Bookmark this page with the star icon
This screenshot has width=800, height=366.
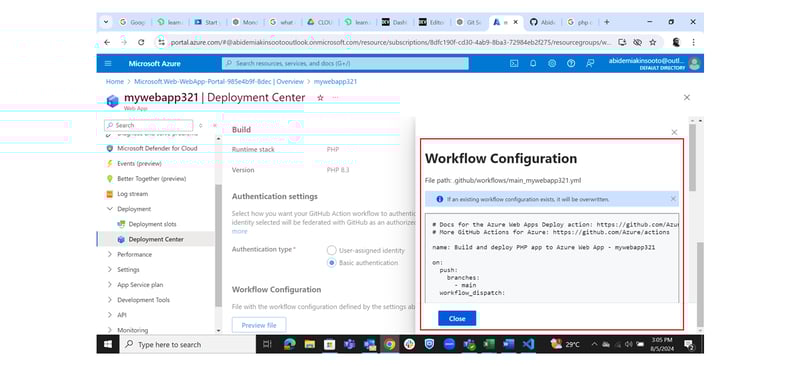(x=653, y=42)
